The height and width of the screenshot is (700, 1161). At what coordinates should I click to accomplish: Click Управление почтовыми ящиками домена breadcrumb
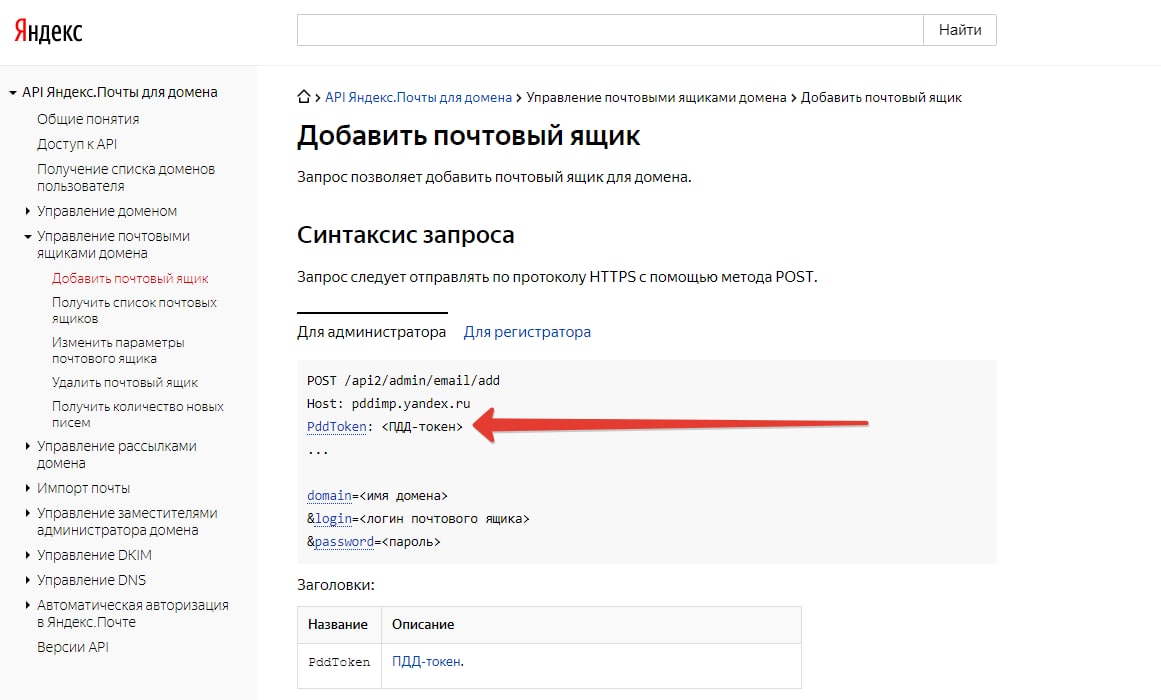tap(656, 98)
